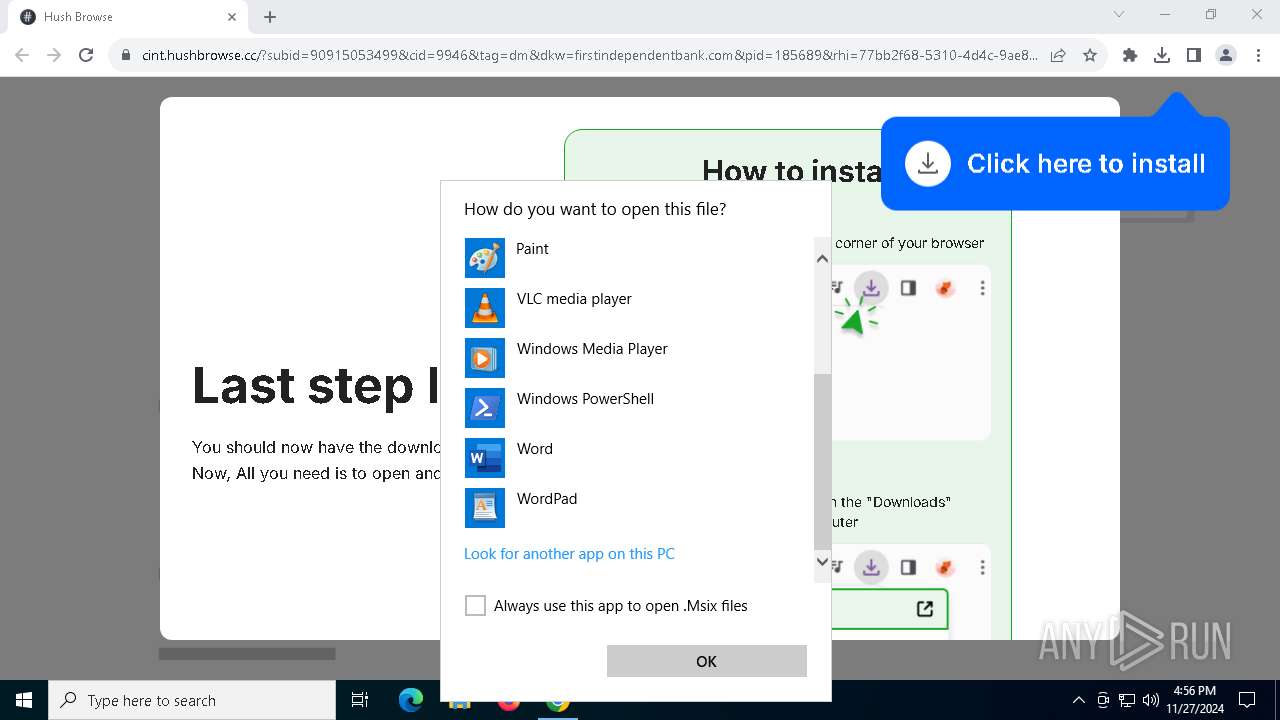Confirm with the OK button
The height and width of the screenshot is (720, 1280).
tap(706, 661)
